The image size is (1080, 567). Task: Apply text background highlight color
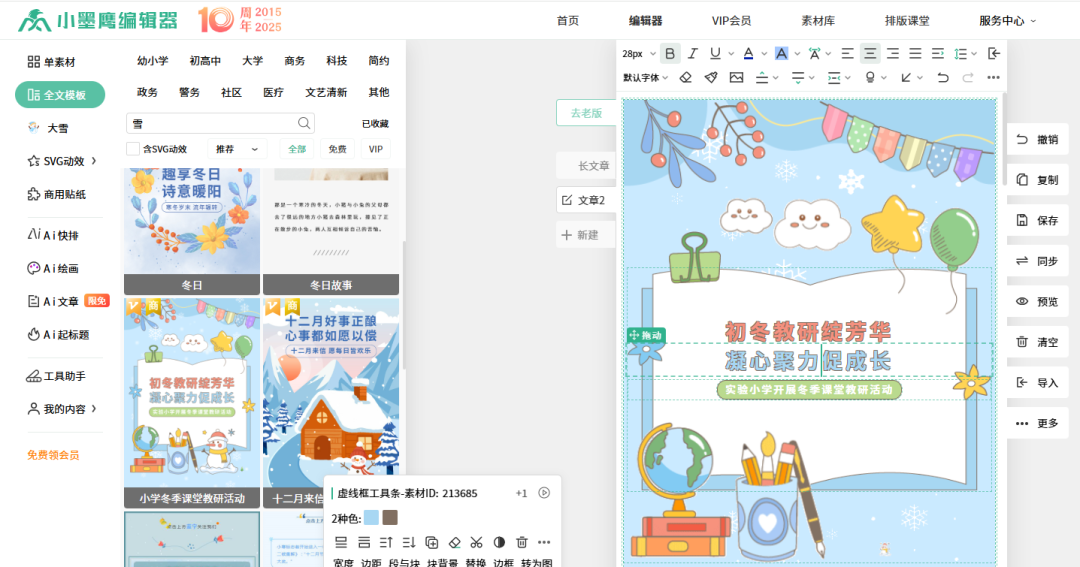[781, 53]
